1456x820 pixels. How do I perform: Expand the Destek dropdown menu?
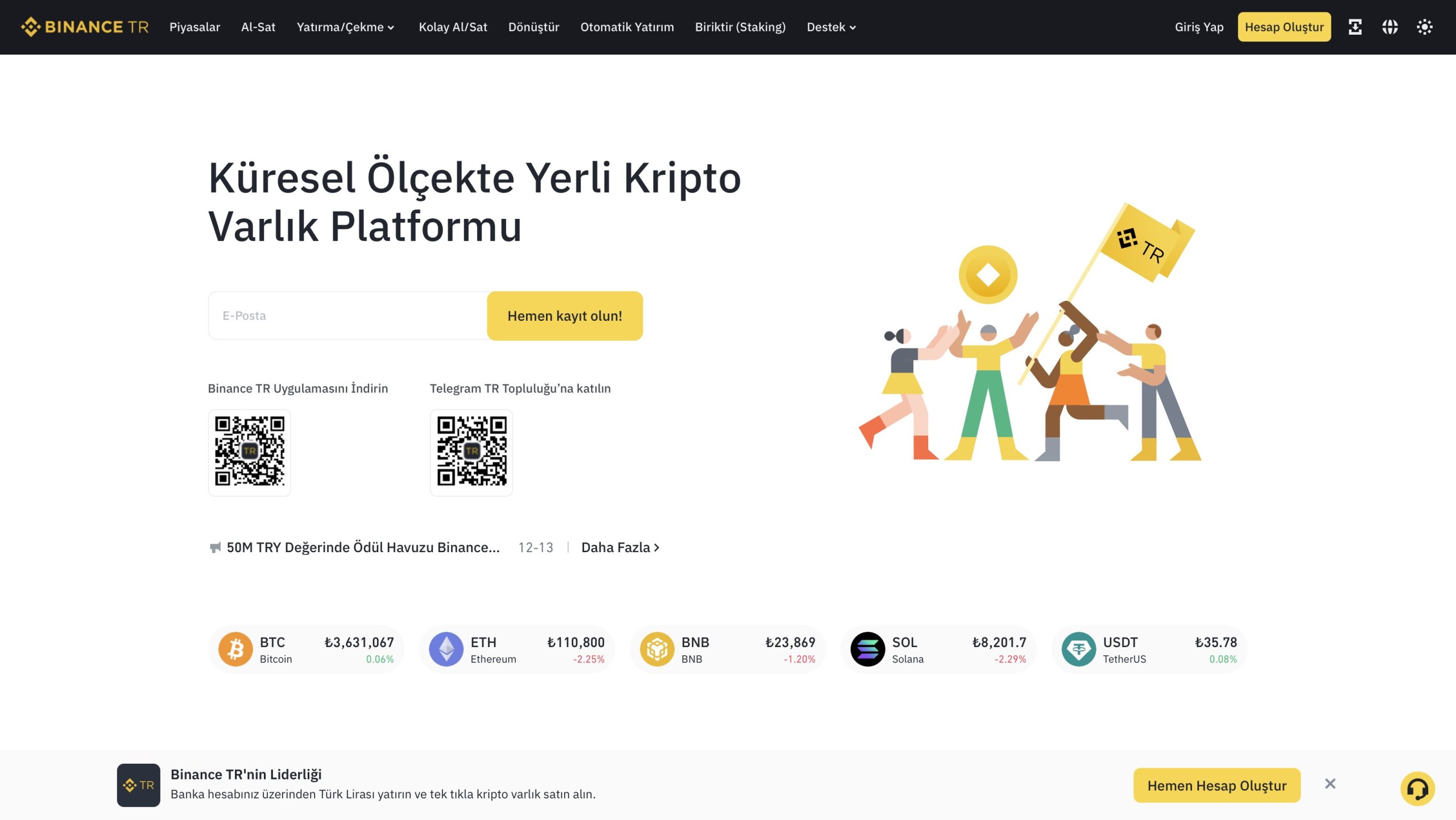831,27
